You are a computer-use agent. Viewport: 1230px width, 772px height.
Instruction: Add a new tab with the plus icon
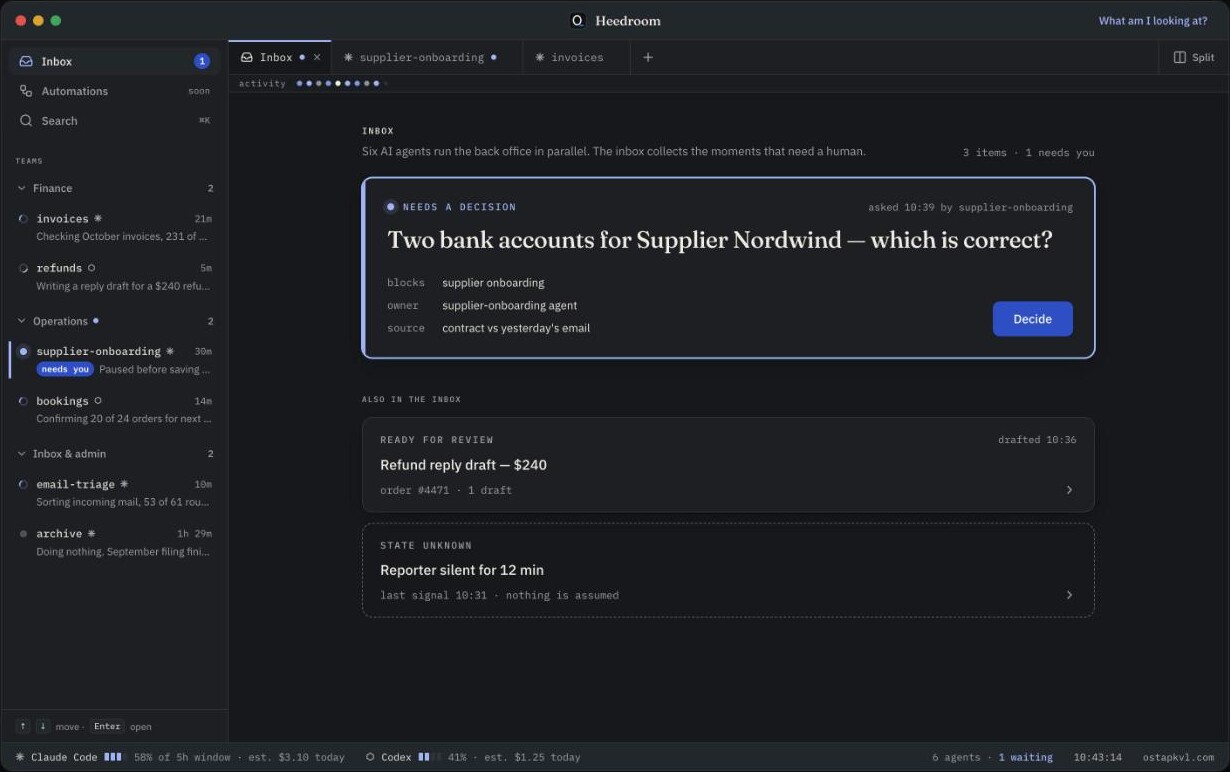click(648, 57)
